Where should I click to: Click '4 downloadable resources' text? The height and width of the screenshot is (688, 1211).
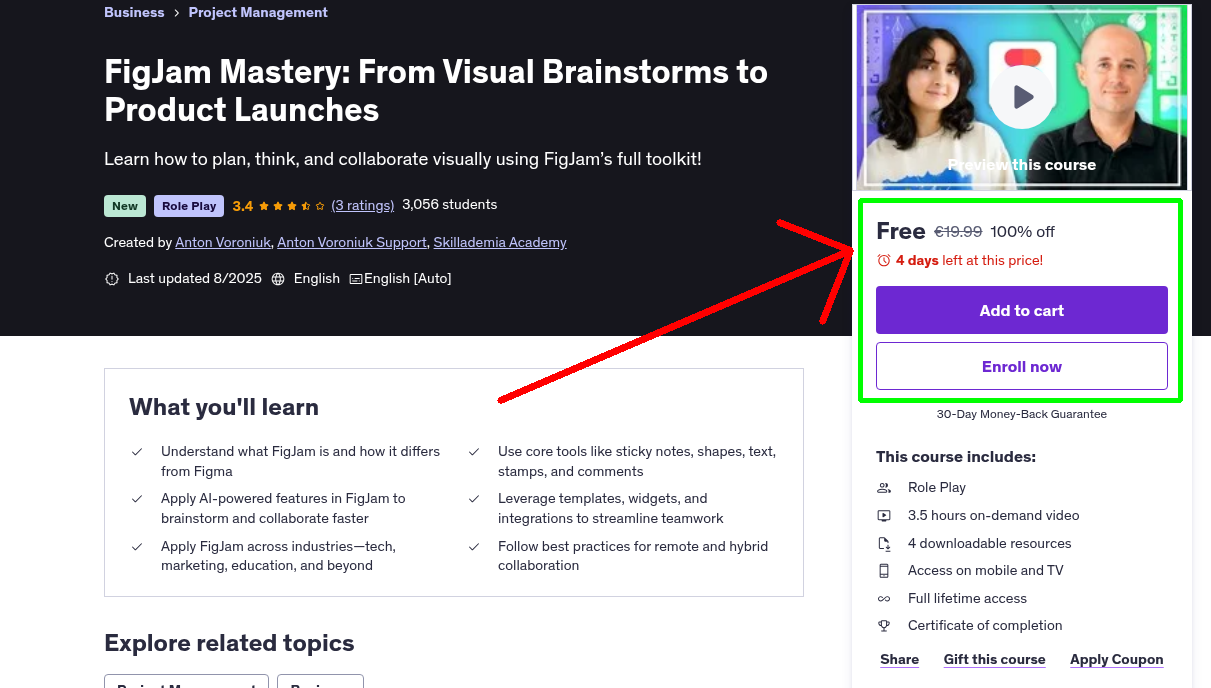click(x=989, y=544)
